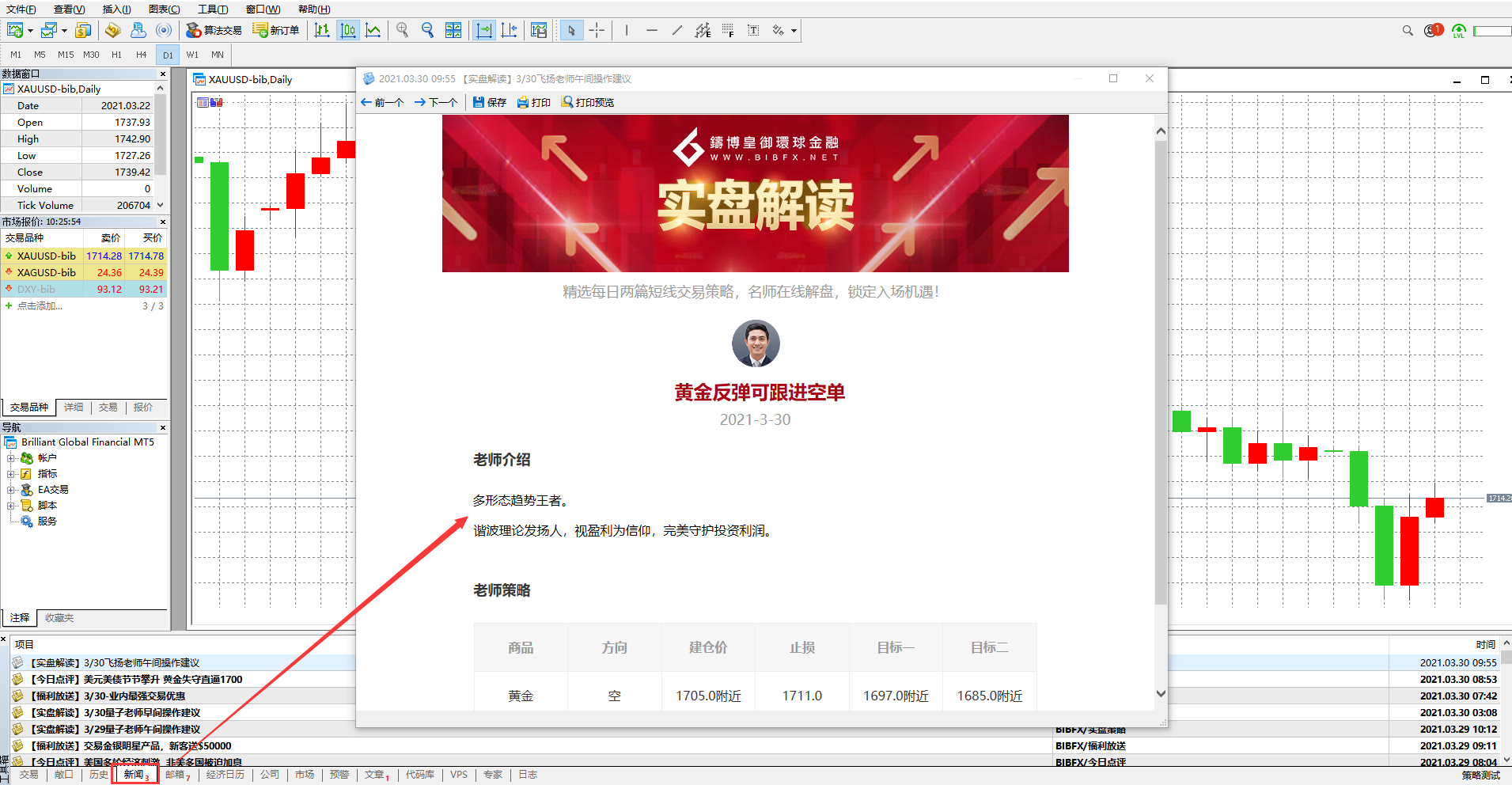Select the trendline drawing tool
Screen dimensions: 1512x785
676,30
